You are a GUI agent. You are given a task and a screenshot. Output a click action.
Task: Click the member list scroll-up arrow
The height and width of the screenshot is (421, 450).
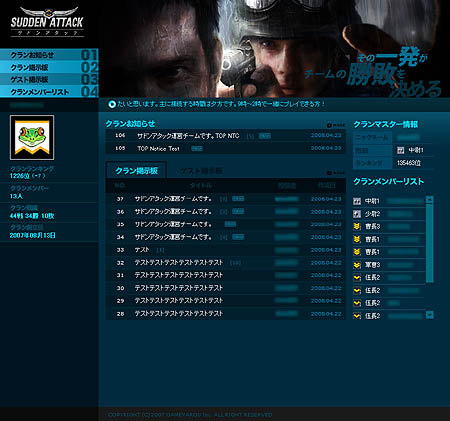point(430,200)
